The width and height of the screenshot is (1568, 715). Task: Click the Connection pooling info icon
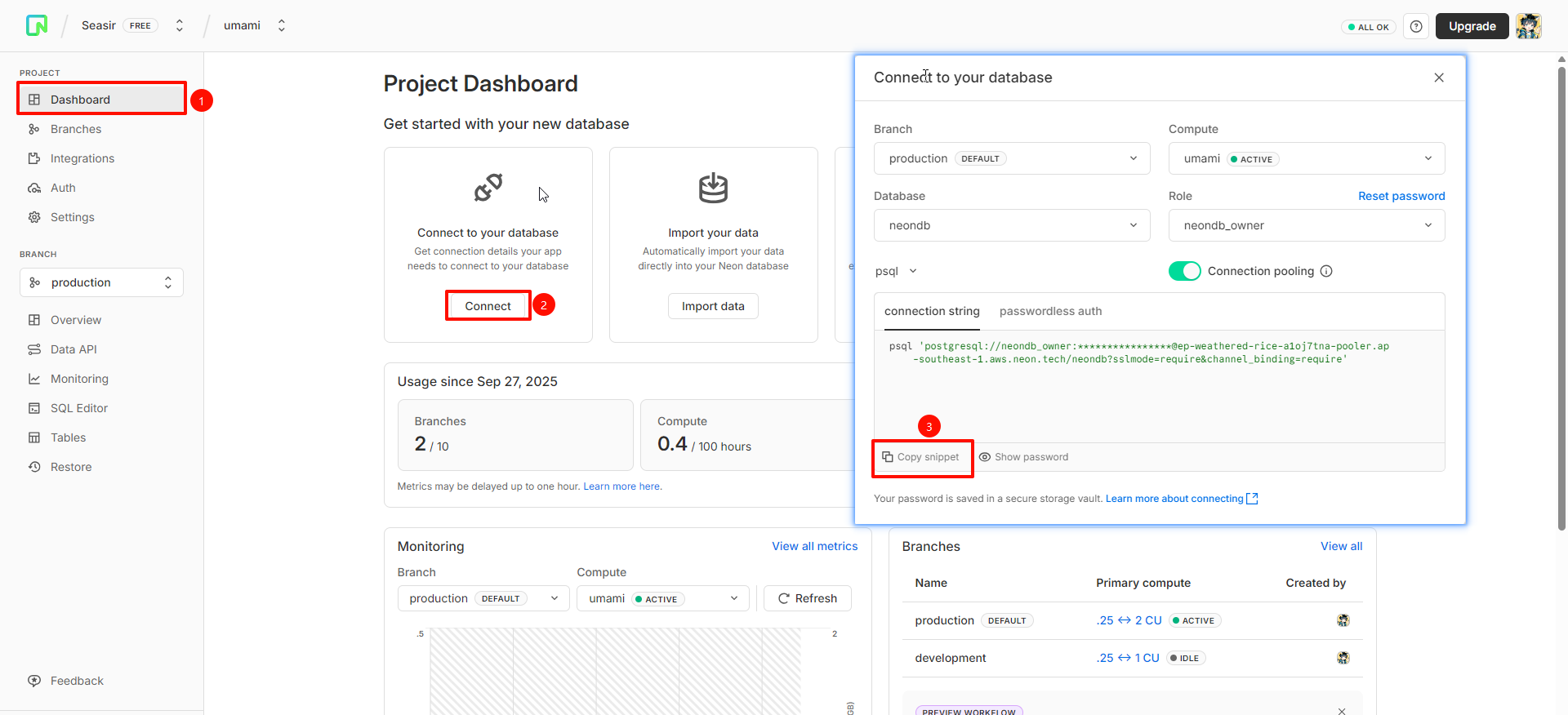[x=1326, y=271]
